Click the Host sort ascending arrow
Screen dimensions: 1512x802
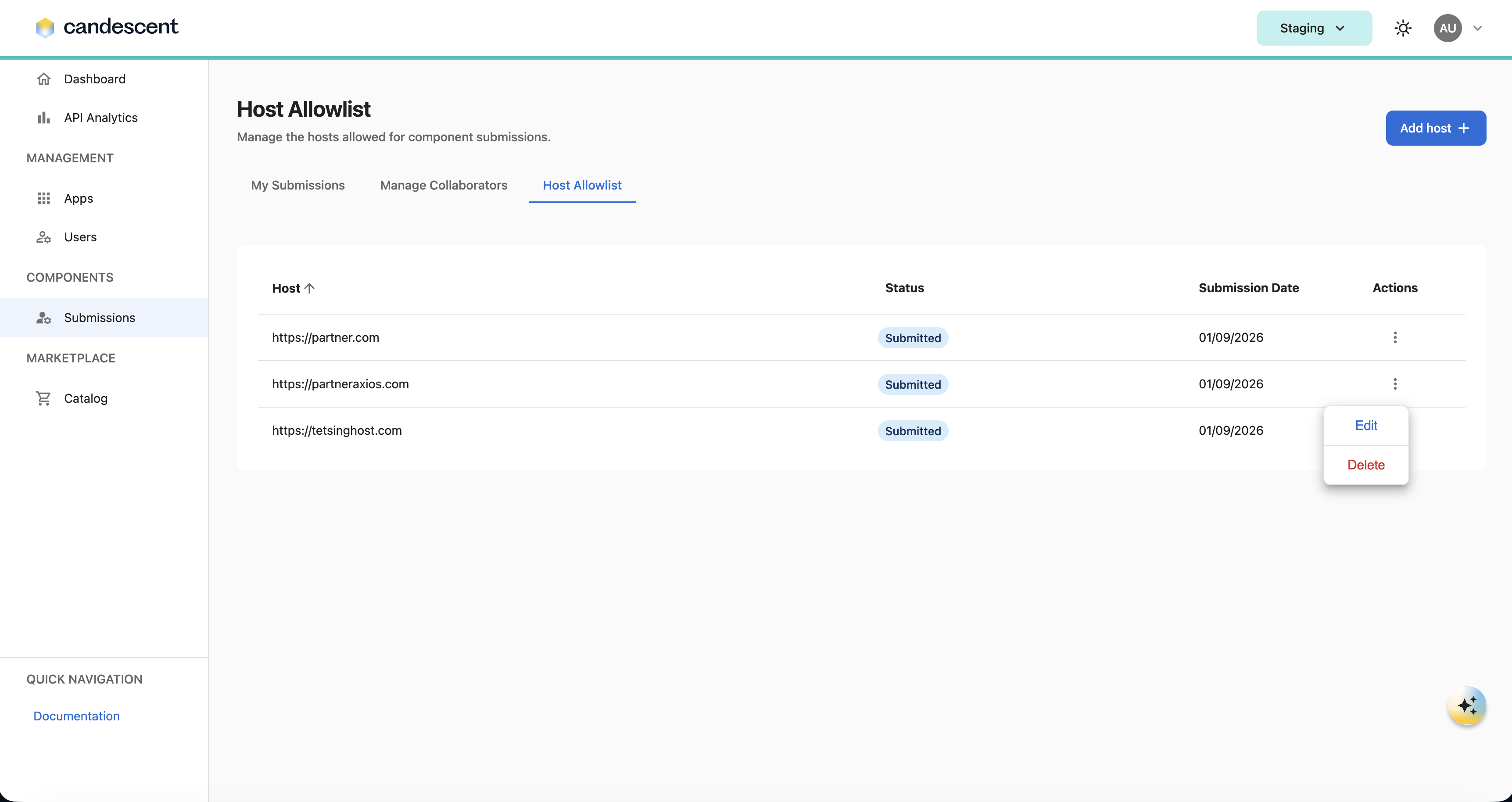coord(309,288)
